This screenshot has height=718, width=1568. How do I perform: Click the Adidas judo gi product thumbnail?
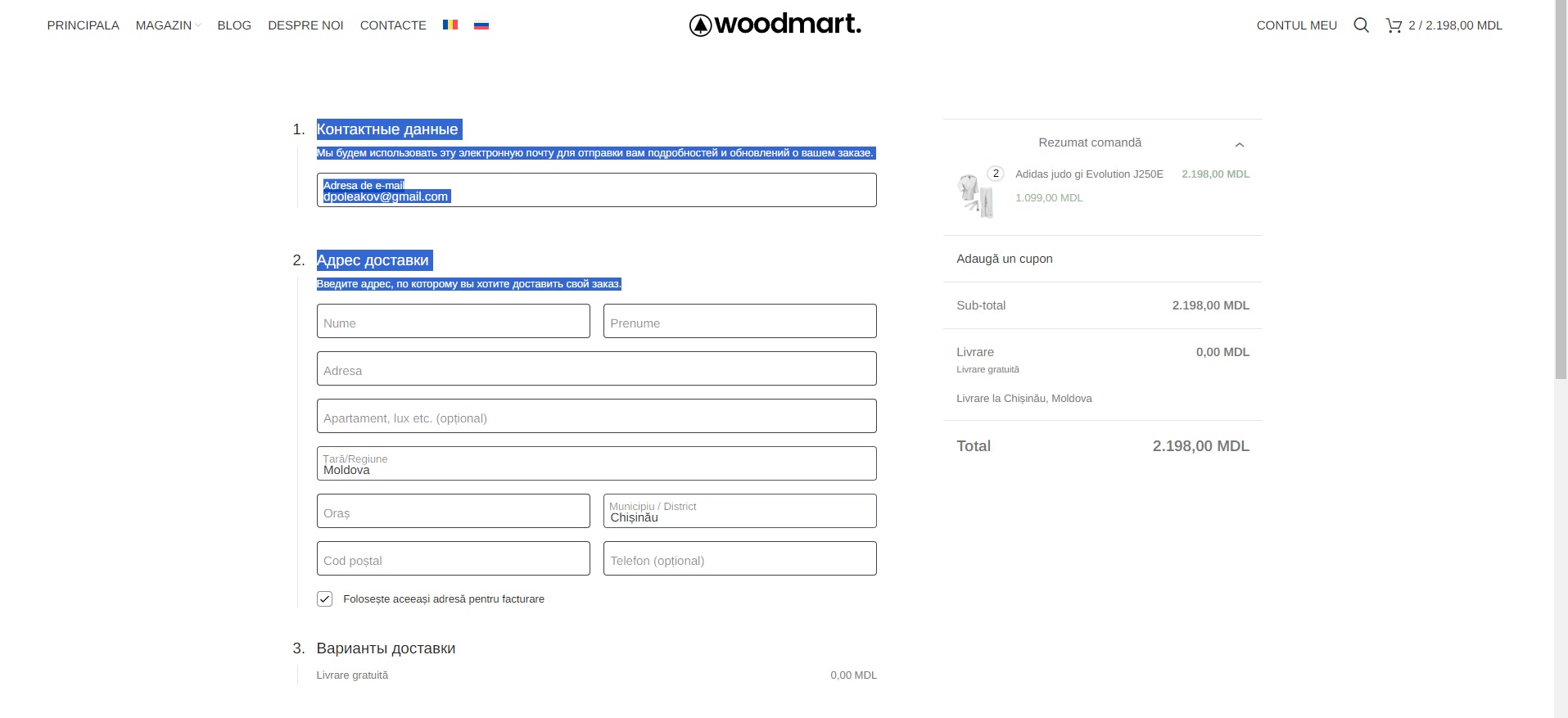[x=976, y=196]
